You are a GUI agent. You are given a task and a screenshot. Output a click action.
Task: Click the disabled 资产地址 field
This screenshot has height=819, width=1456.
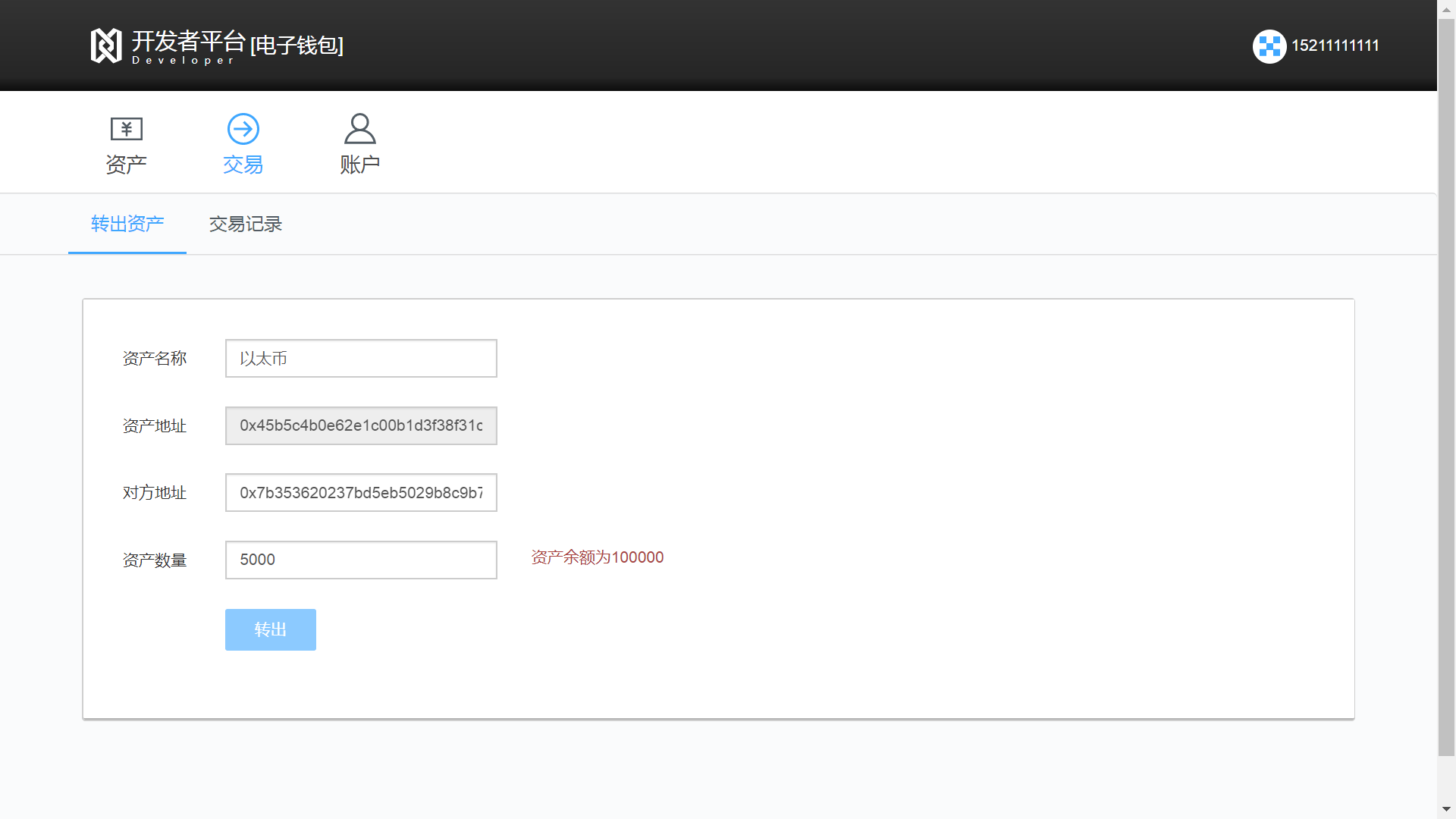click(x=361, y=425)
